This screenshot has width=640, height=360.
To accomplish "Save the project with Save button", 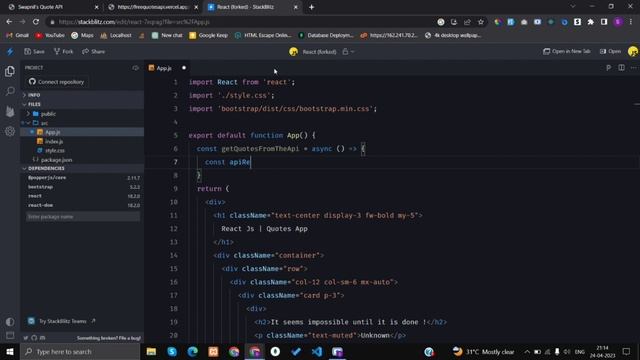I will pos(34,51).
